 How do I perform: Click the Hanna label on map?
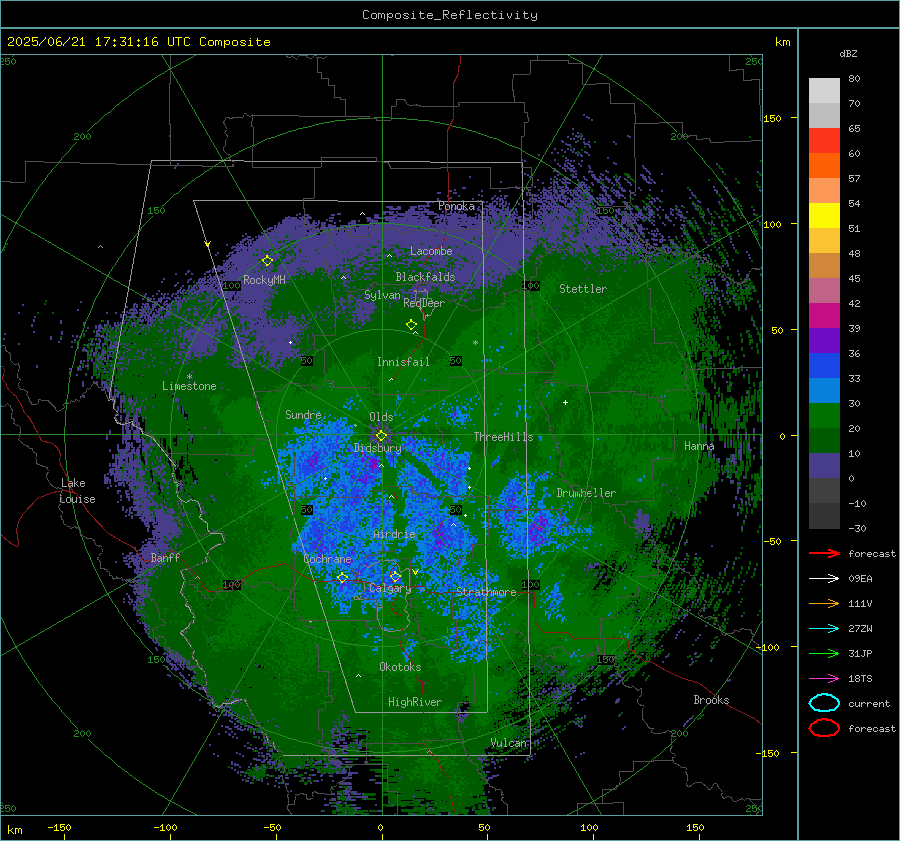tap(699, 445)
